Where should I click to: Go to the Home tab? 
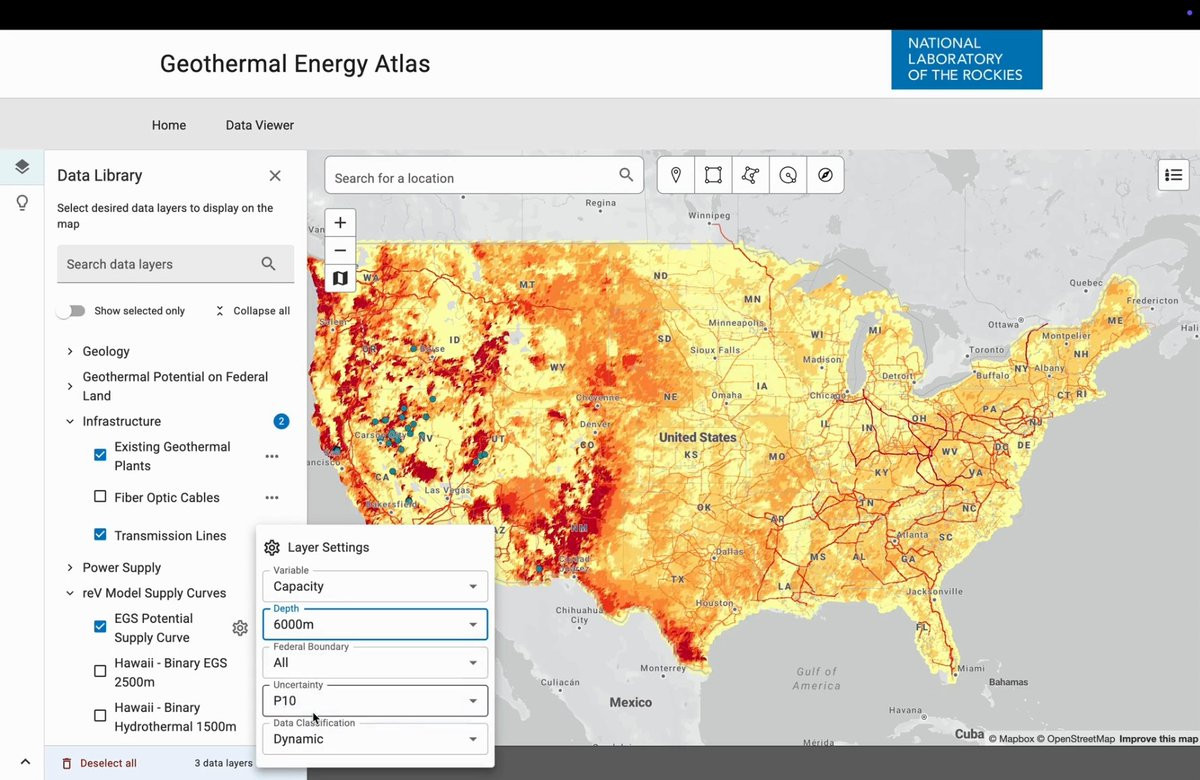[169, 125]
